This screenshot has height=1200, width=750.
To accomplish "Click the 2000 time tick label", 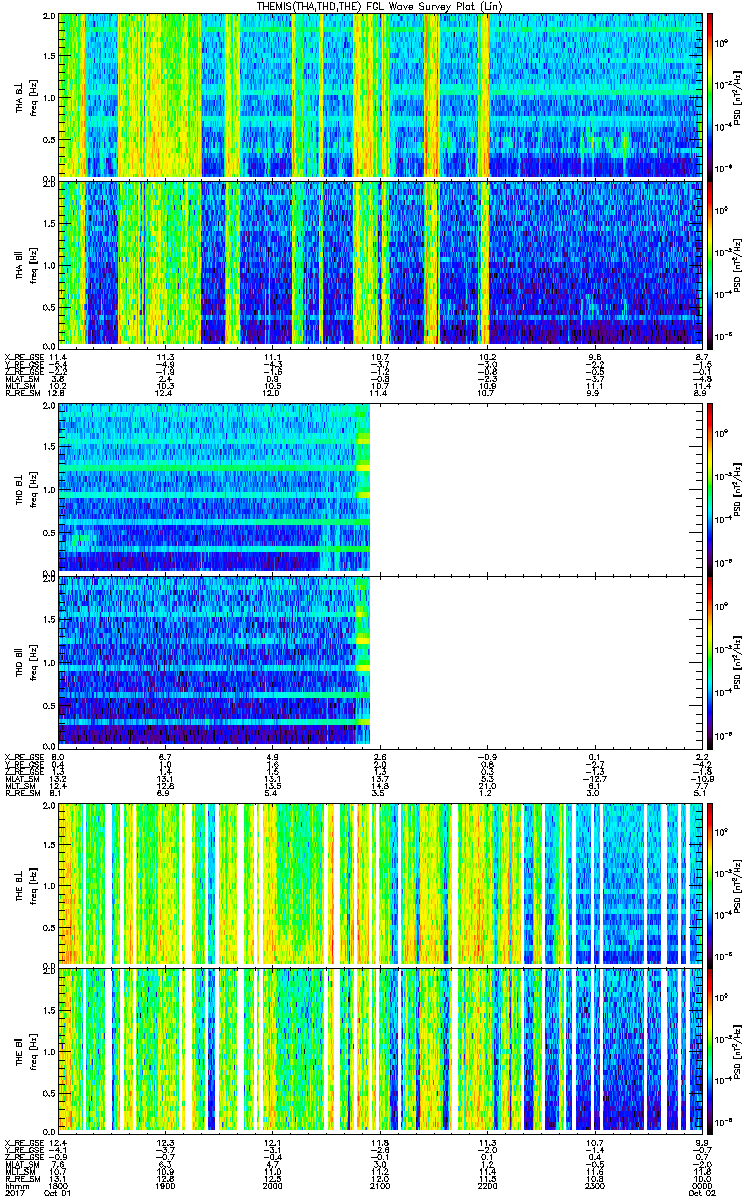I will [273, 1184].
